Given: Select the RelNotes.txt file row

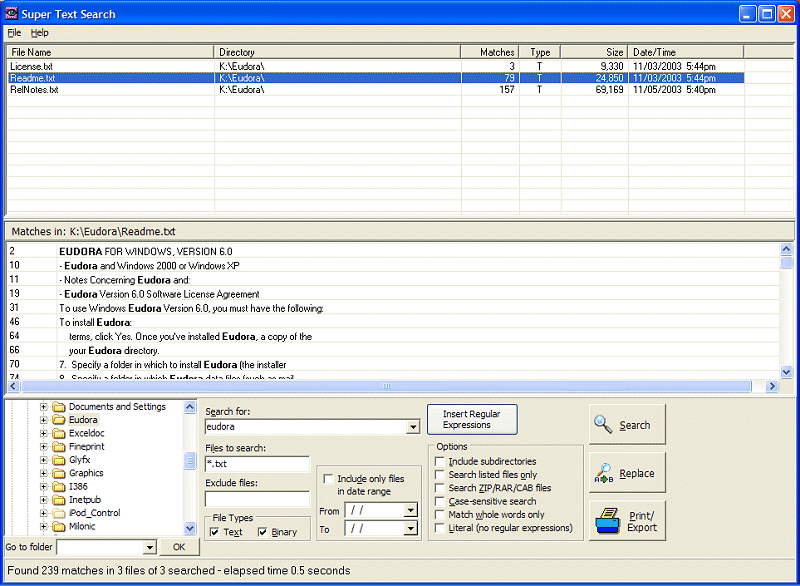Looking at the screenshot, I should pos(35,90).
